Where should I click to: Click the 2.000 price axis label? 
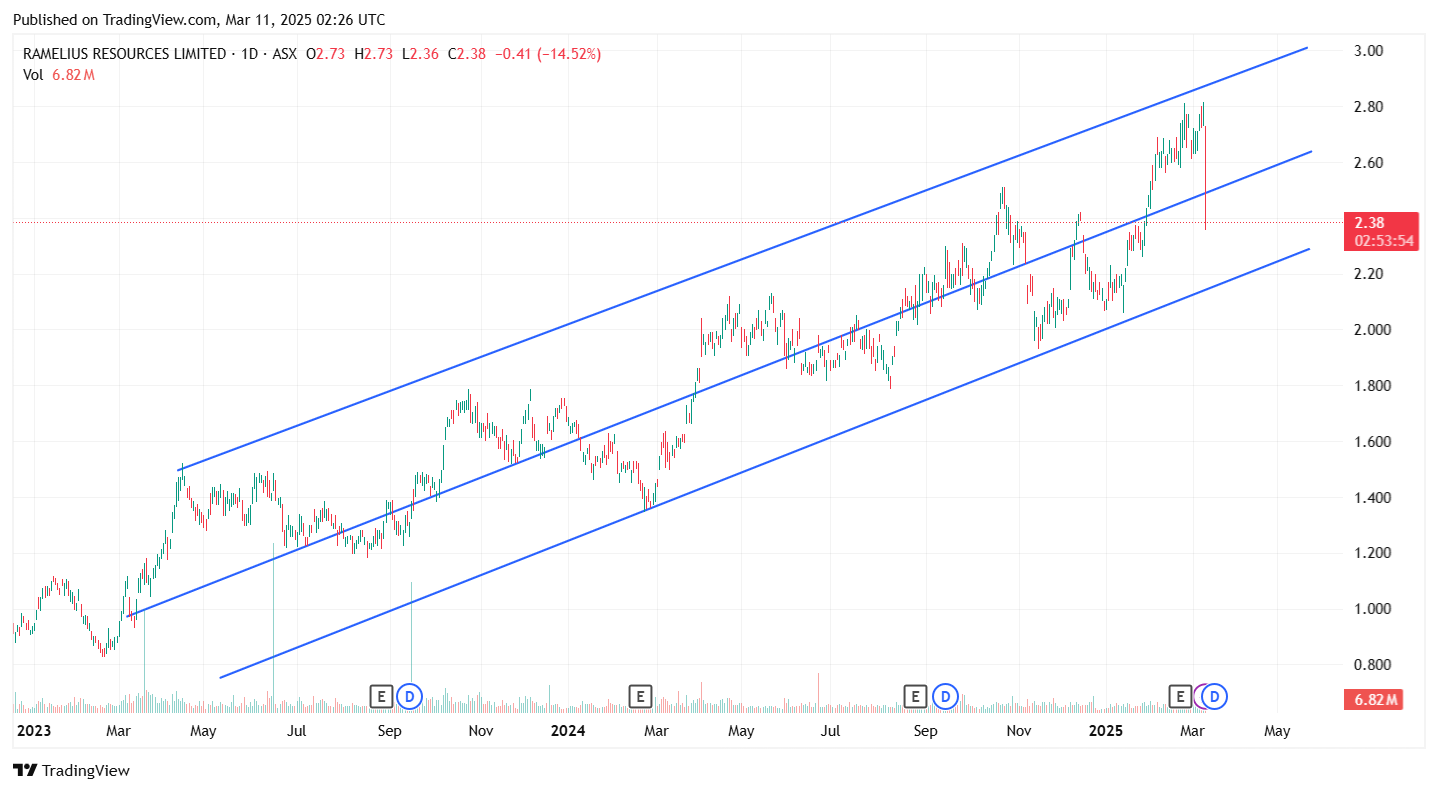click(1372, 329)
